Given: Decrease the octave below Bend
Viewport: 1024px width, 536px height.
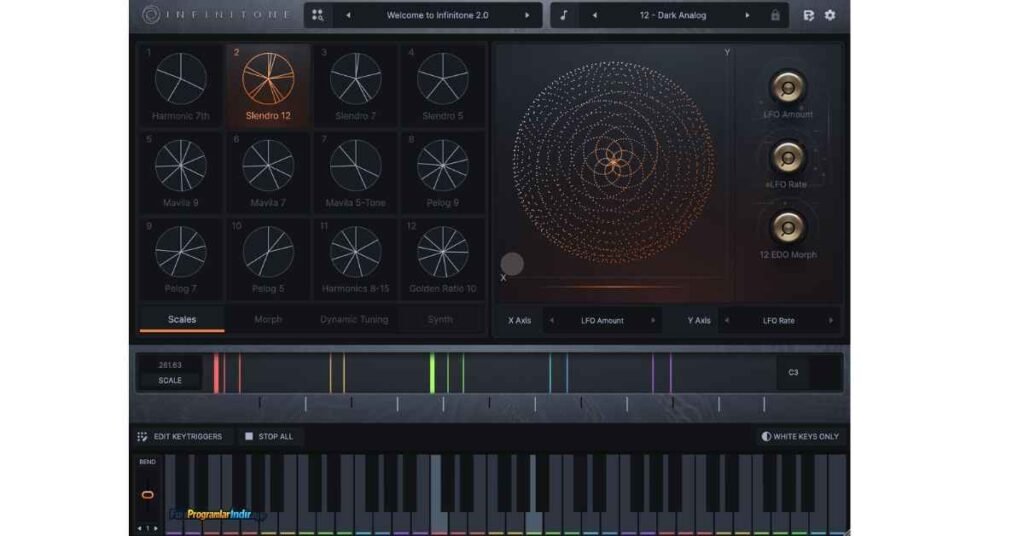Looking at the screenshot, I should click(x=139, y=528).
